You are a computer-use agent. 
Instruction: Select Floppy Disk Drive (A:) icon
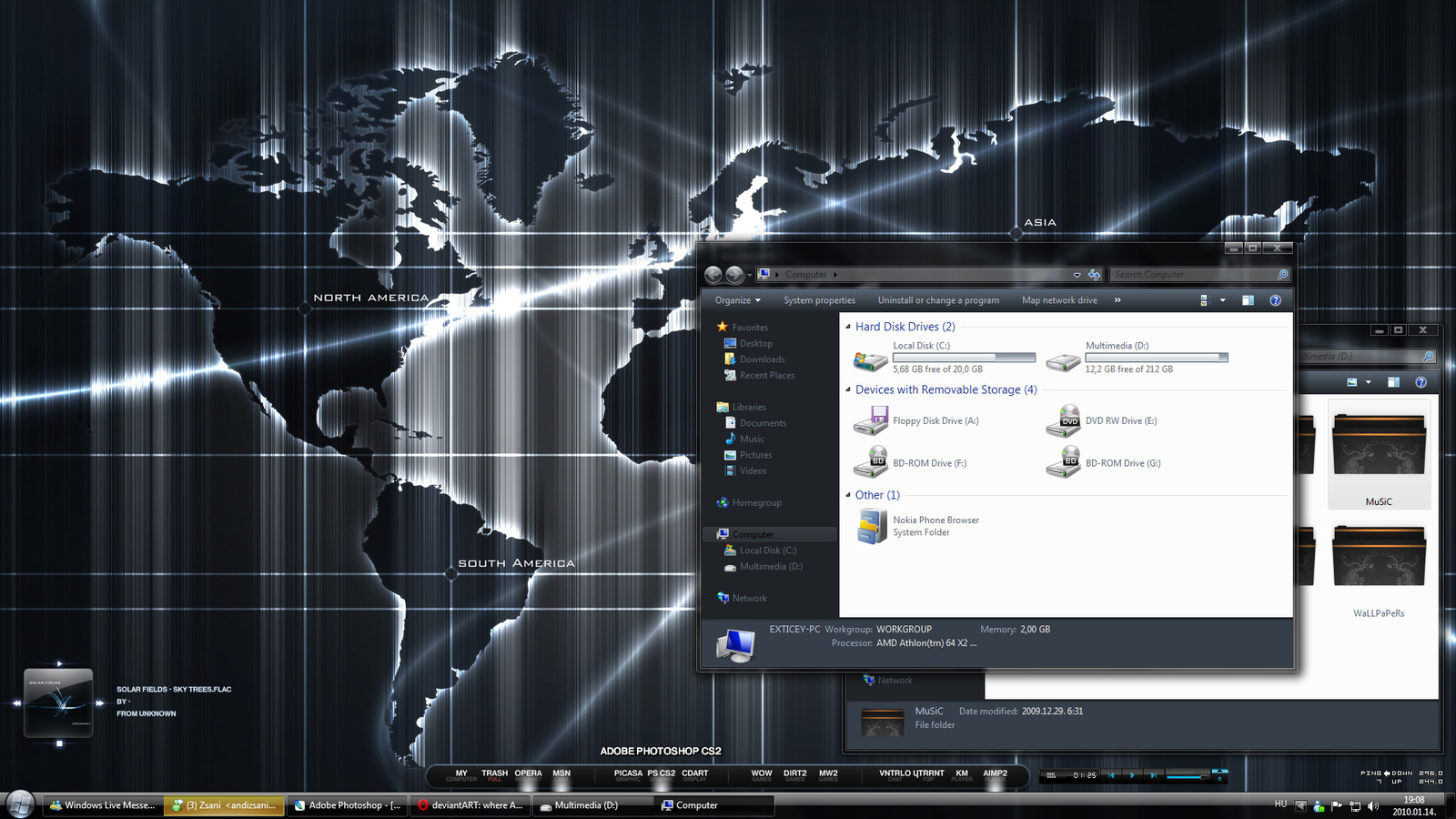point(871,420)
